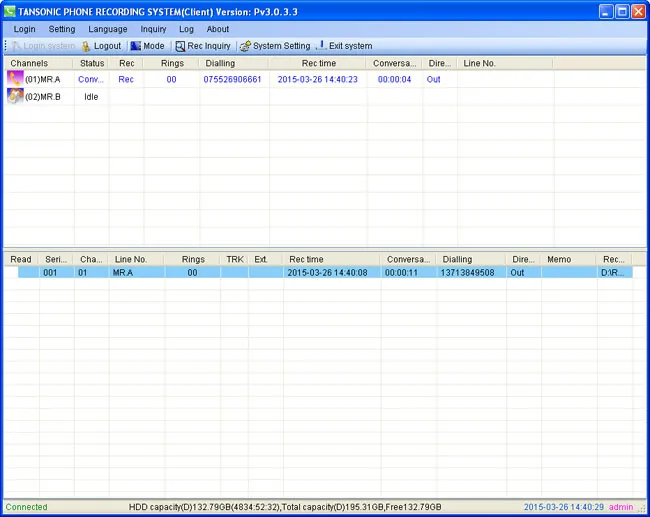Open the Setting menu

pos(62,29)
